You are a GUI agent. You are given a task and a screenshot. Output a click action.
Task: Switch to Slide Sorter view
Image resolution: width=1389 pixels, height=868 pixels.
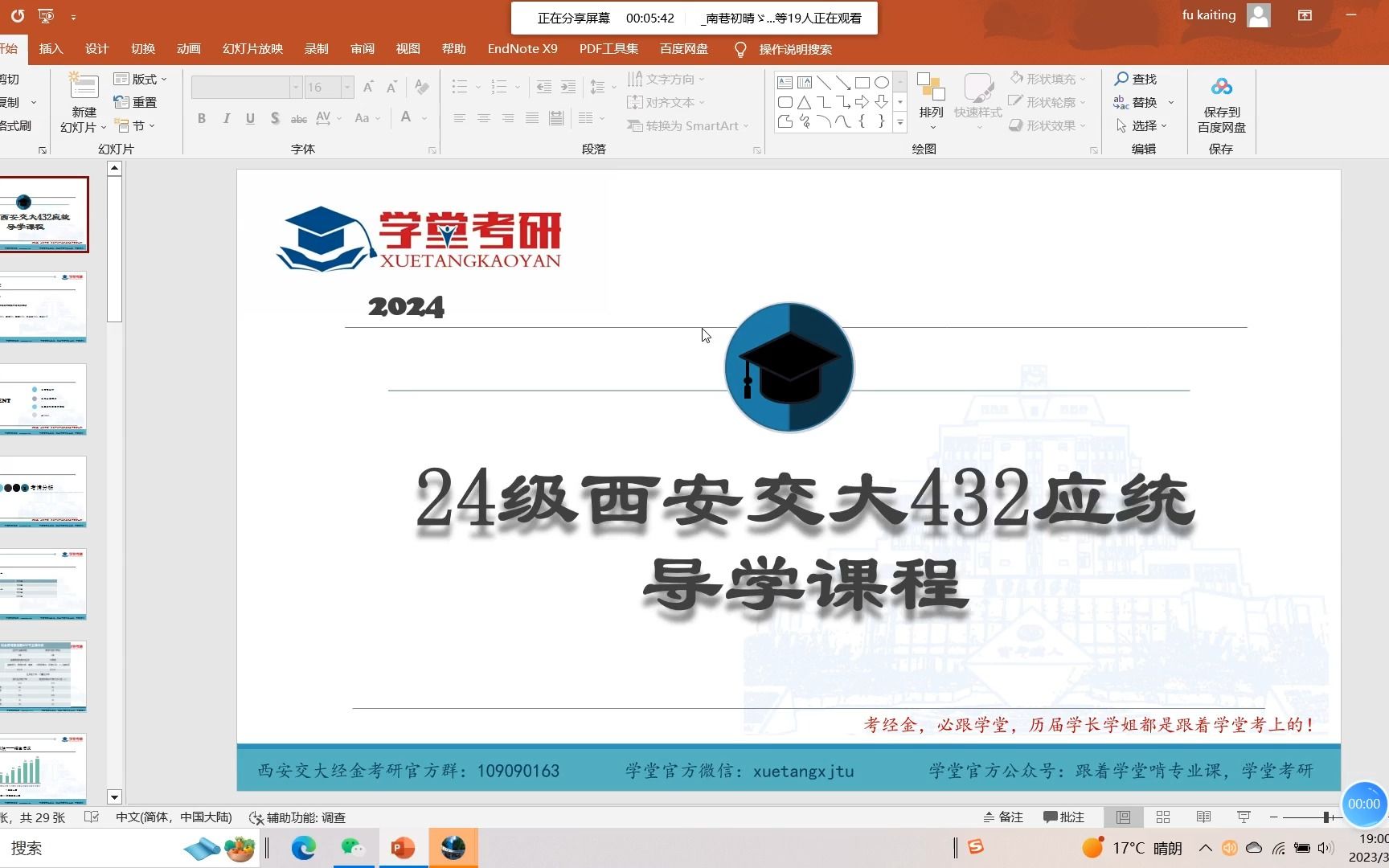click(x=1162, y=817)
